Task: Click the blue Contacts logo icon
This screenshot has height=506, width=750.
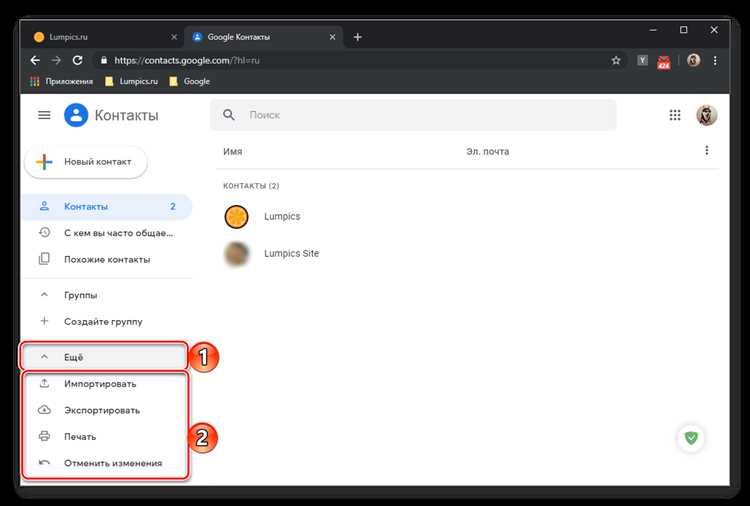Action: pyautogui.click(x=76, y=115)
